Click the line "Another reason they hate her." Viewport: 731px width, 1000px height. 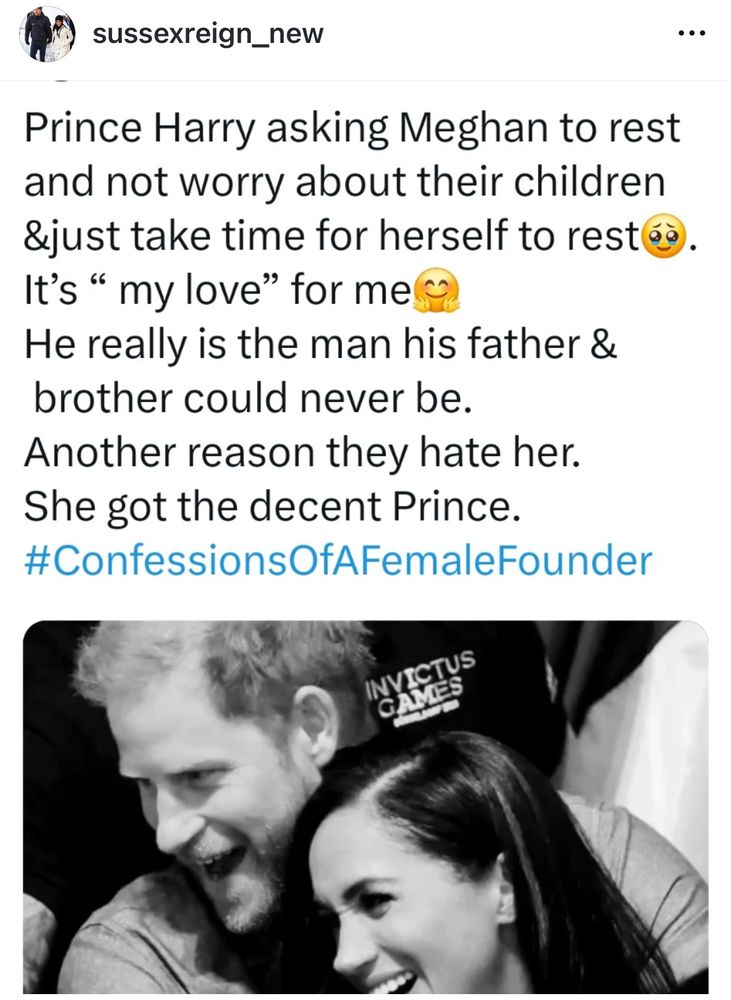coord(301,453)
